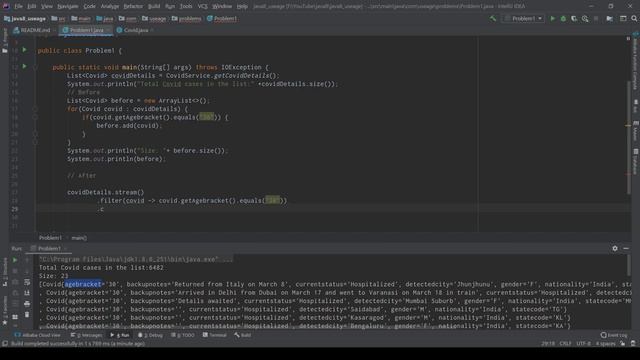Collapse the main method fold marker
The image size is (640, 360).
(35, 67)
